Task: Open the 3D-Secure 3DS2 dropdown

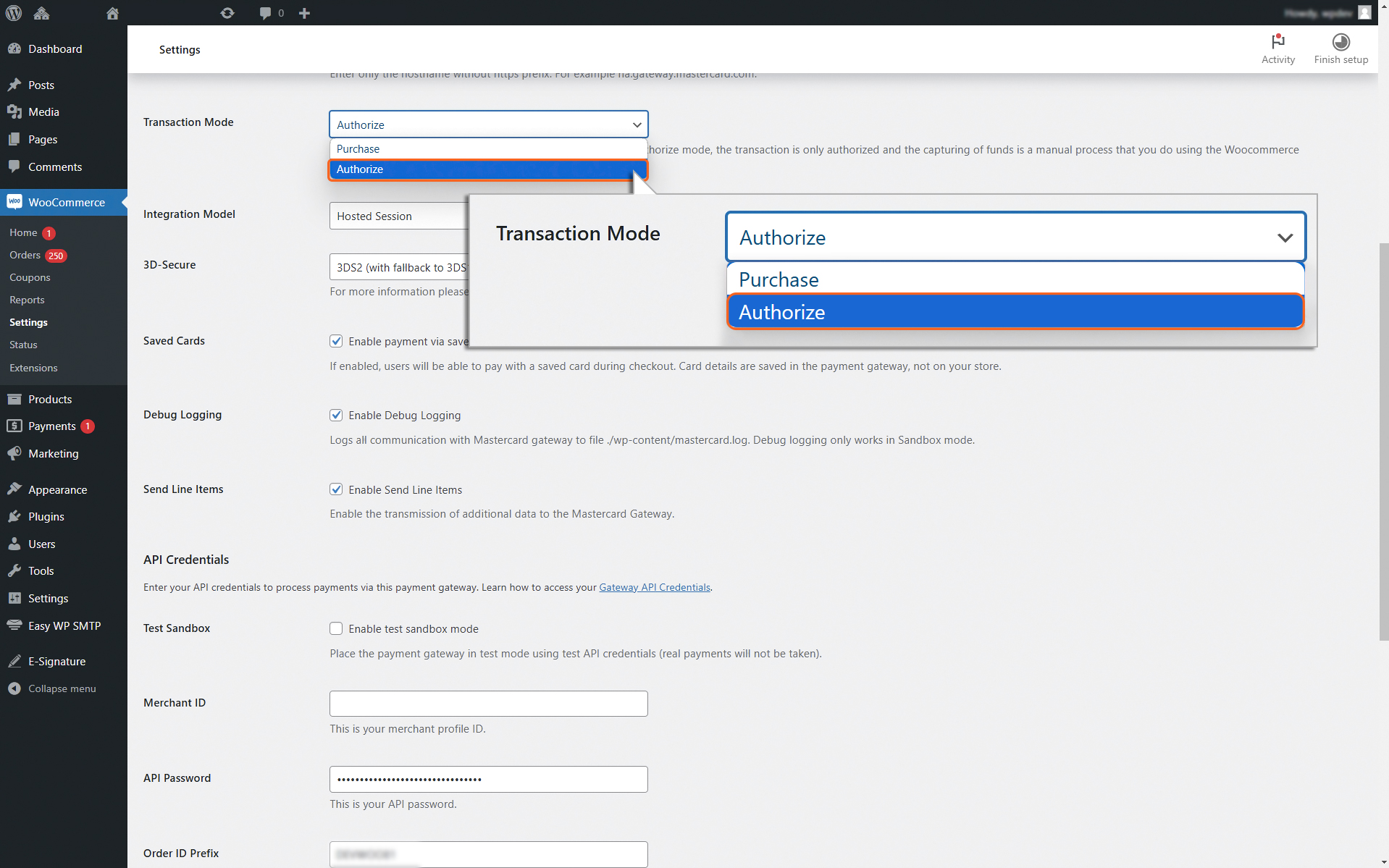Action: 399,267
